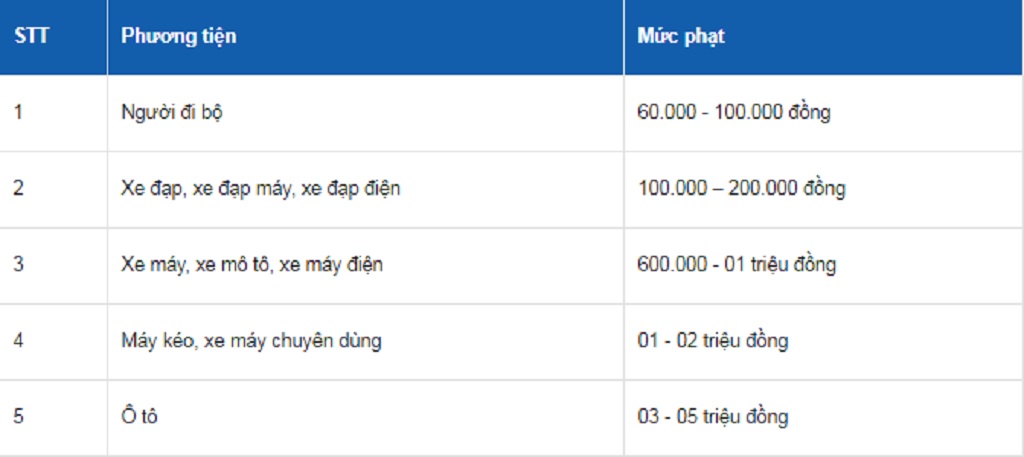Screen dimensions: 1024x457
Task: Click the Người đi bộ cell
Action: [x=172, y=112]
